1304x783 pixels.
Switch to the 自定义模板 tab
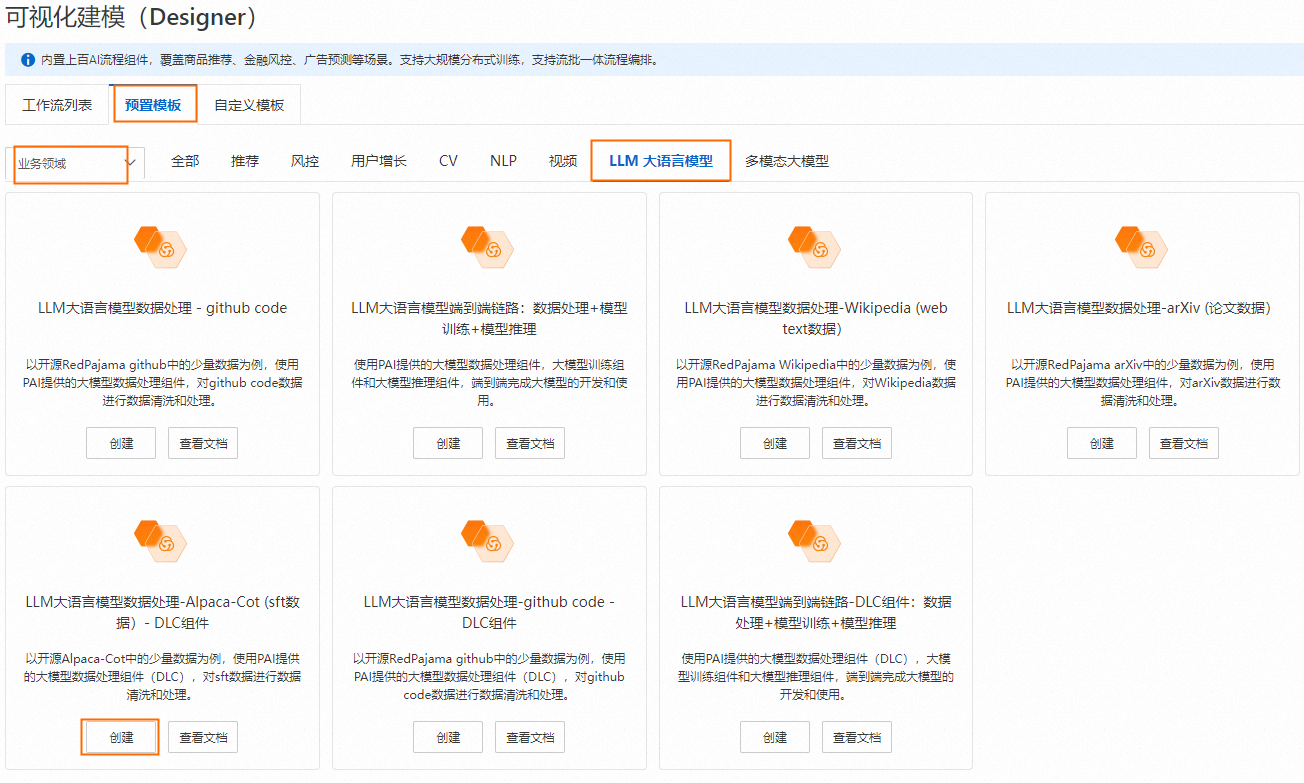(x=249, y=105)
